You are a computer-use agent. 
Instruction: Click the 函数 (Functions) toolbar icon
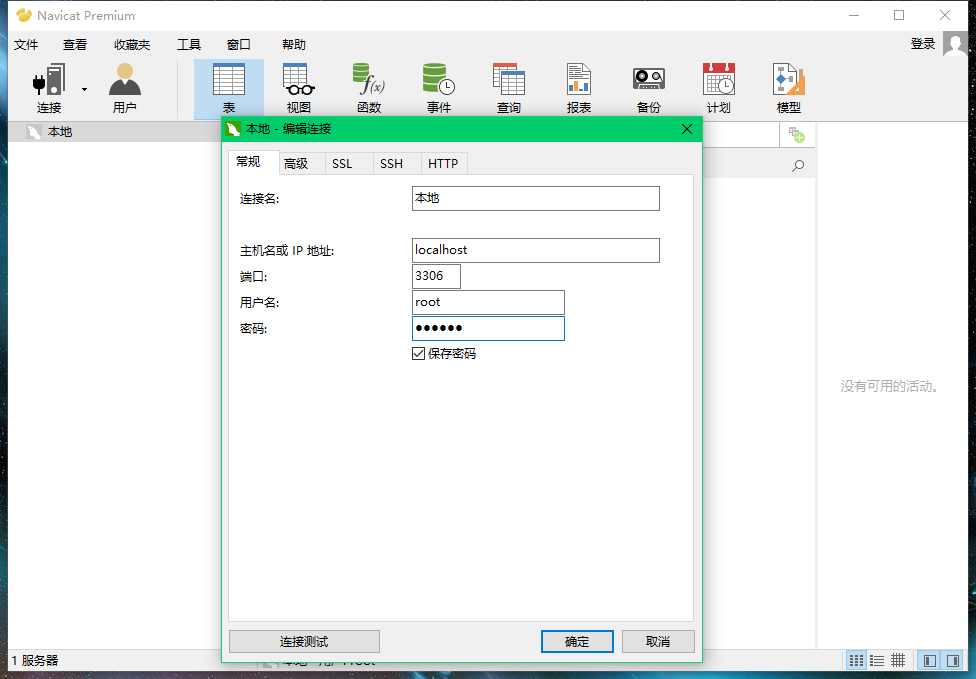click(368, 86)
